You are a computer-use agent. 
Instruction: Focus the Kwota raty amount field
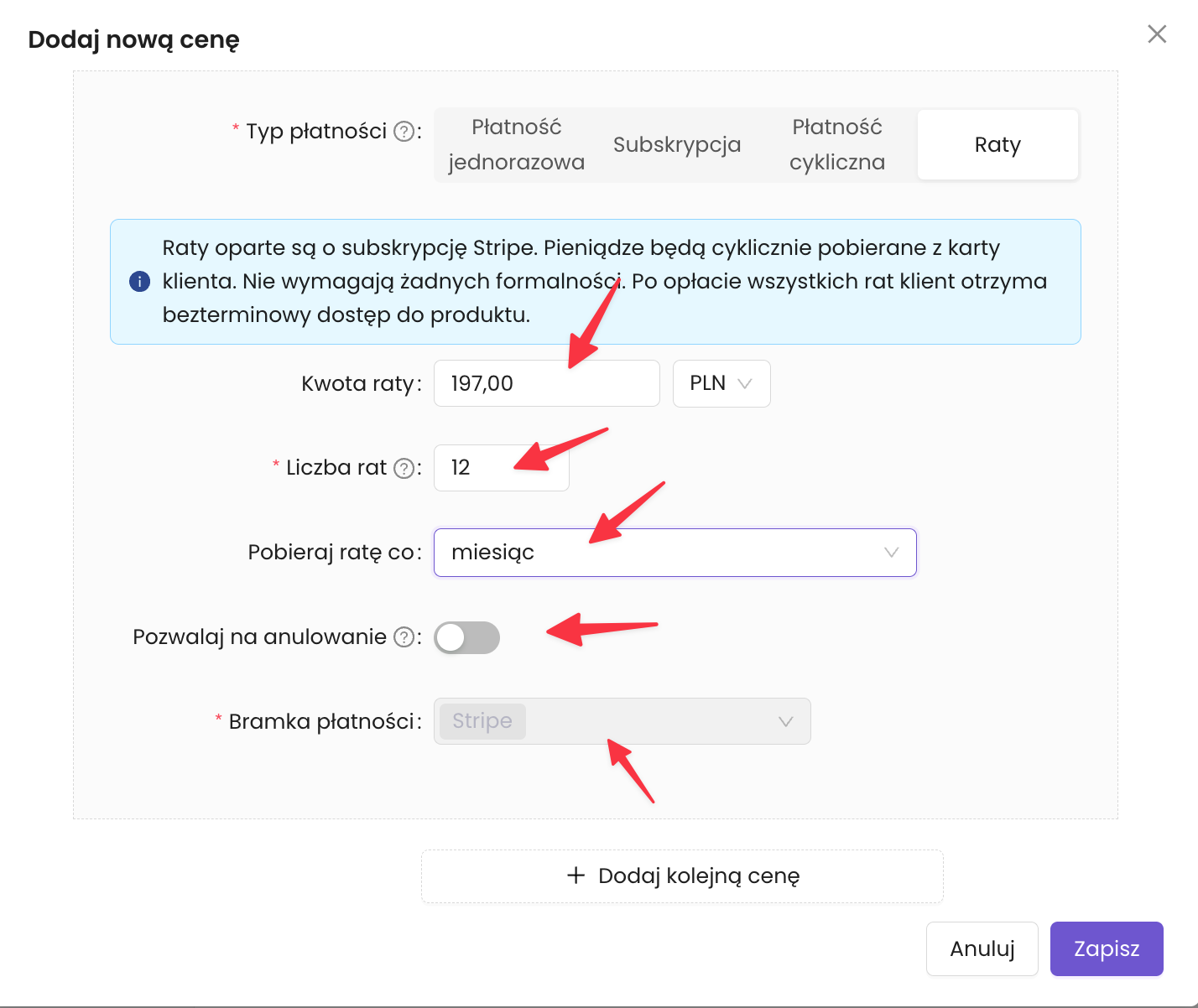point(545,383)
